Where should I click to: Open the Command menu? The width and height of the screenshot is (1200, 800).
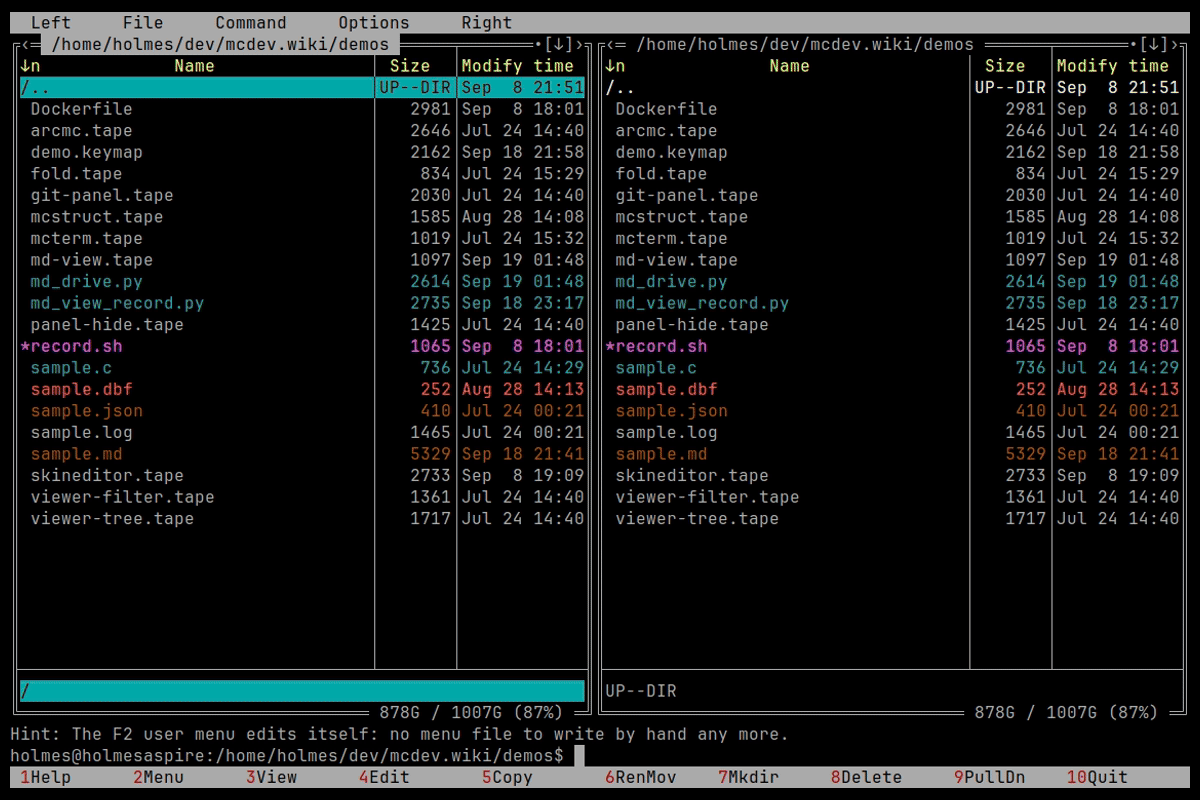[250, 22]
